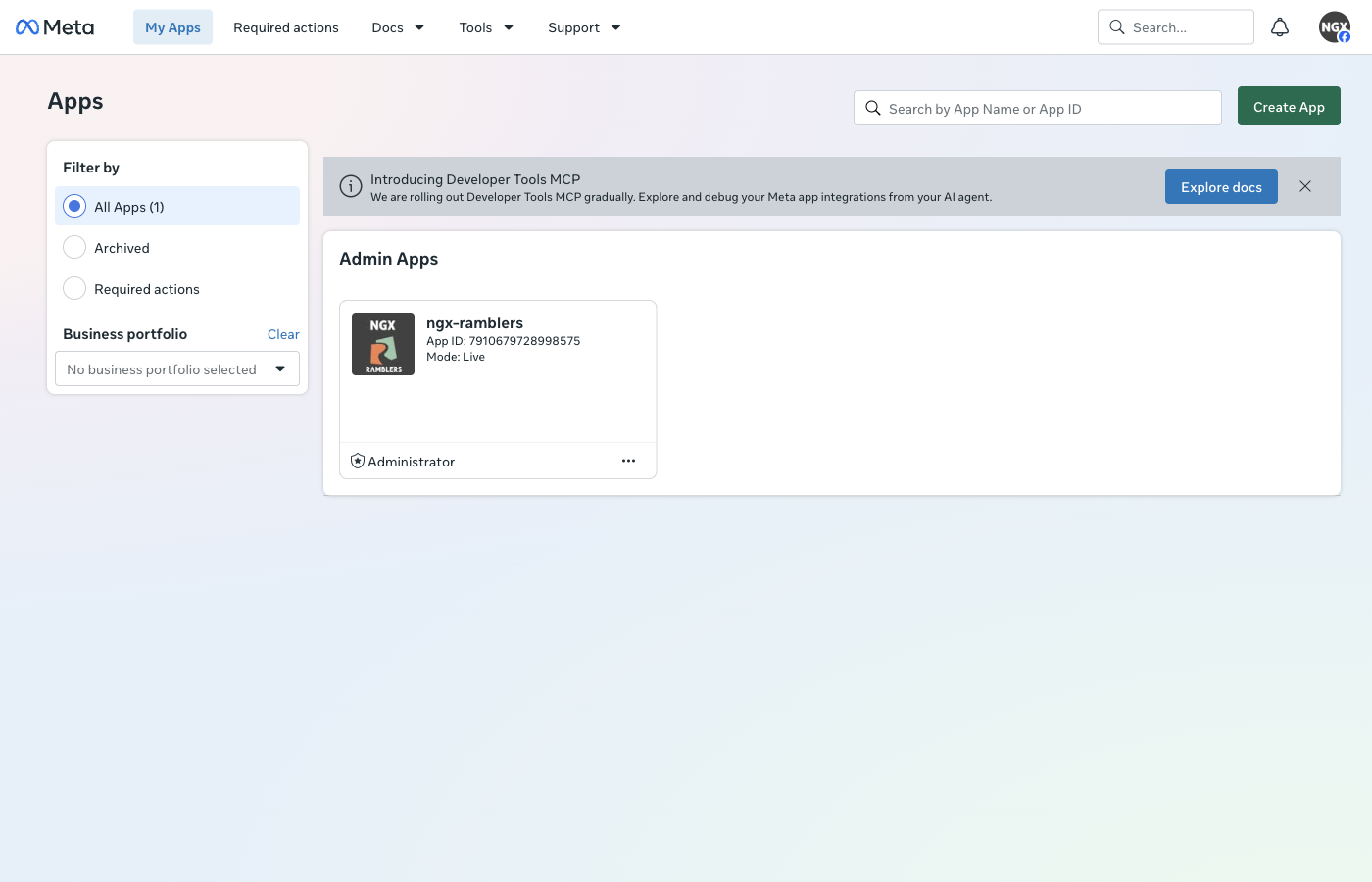Viewport: 1372px width, 882px height.
Task: Go to the My Apps tab
Action: coord(172,27)
